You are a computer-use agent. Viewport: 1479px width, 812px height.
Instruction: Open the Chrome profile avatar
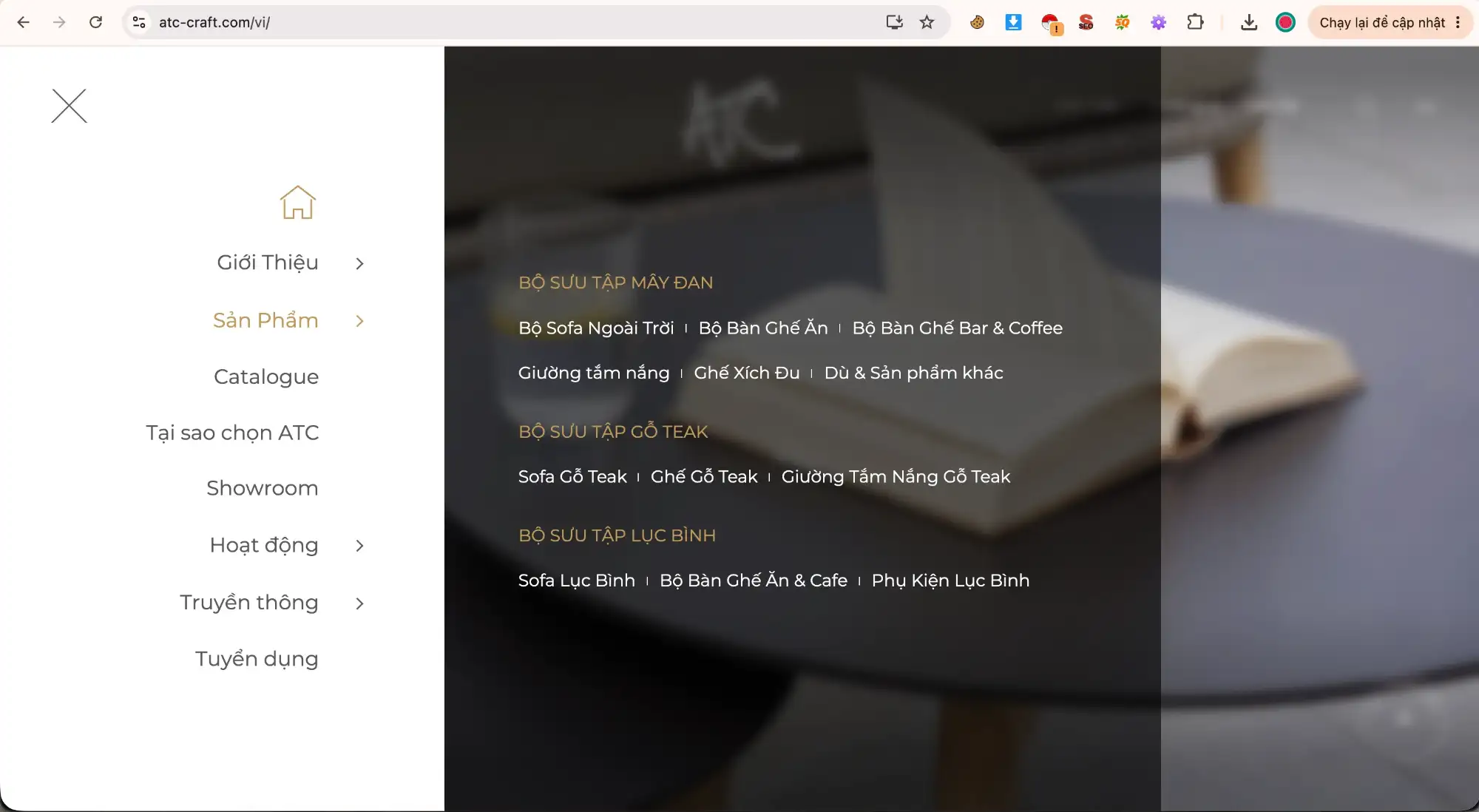point(1285,22)
